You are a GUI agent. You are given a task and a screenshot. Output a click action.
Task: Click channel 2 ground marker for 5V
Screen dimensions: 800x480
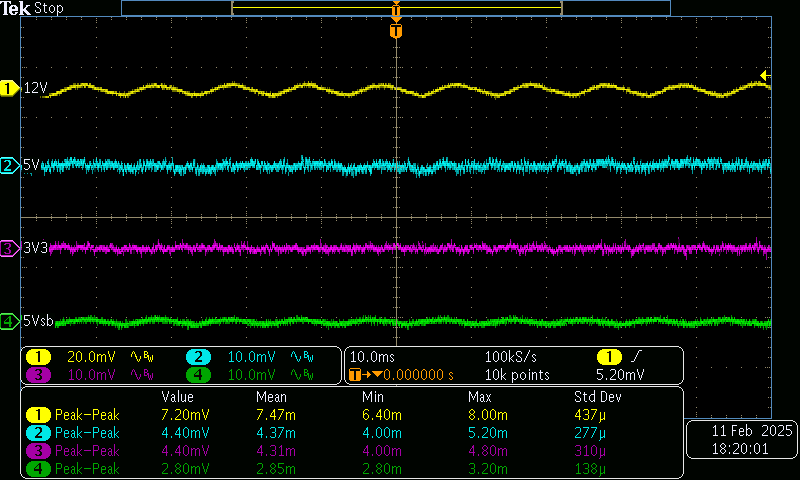tap(9, 166)
